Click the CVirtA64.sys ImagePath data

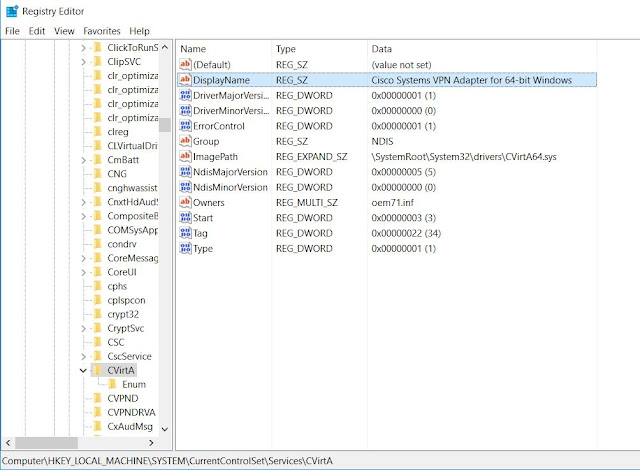[464, 157]
